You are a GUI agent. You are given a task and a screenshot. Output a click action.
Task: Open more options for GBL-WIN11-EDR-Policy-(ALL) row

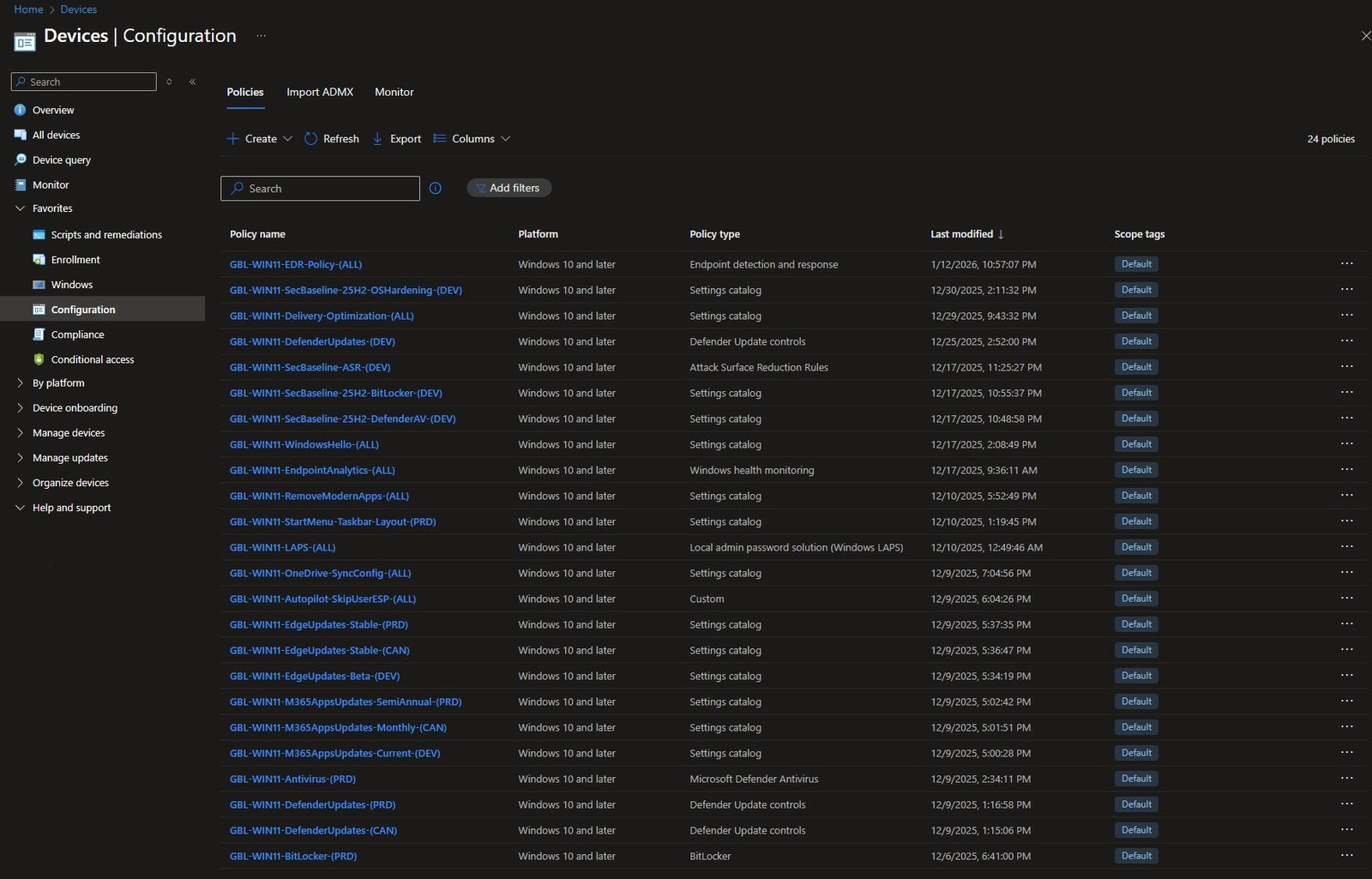(1346, 264)
